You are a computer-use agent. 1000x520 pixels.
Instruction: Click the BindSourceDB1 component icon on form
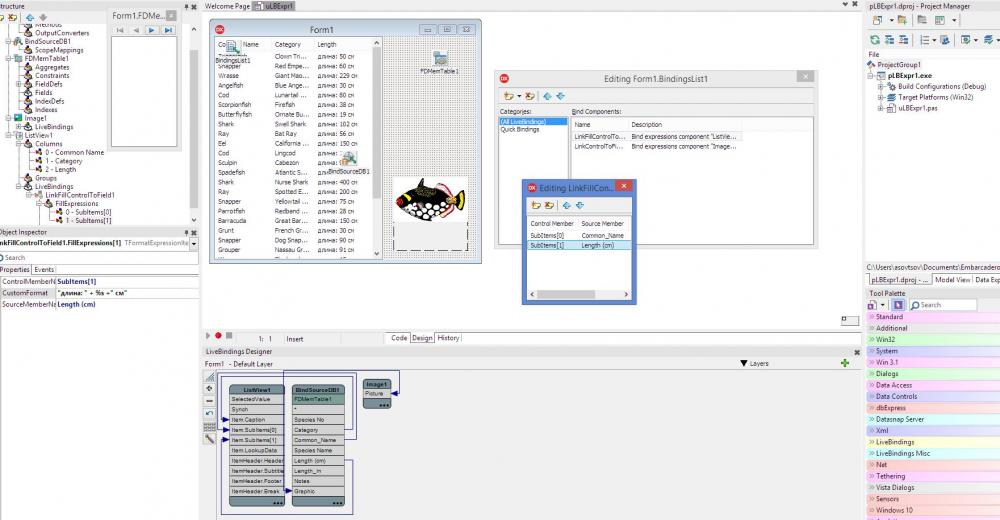[349, 159]
